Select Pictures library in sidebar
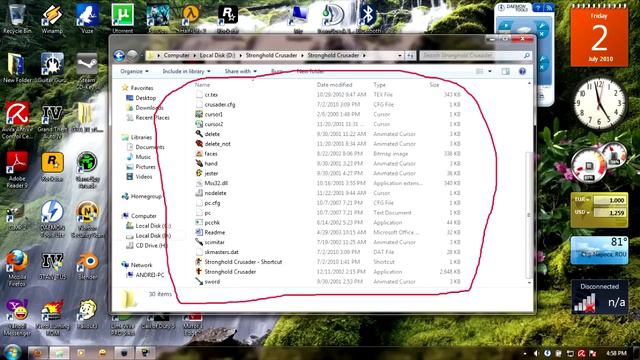The image size is (640, 360). point(145,167)
